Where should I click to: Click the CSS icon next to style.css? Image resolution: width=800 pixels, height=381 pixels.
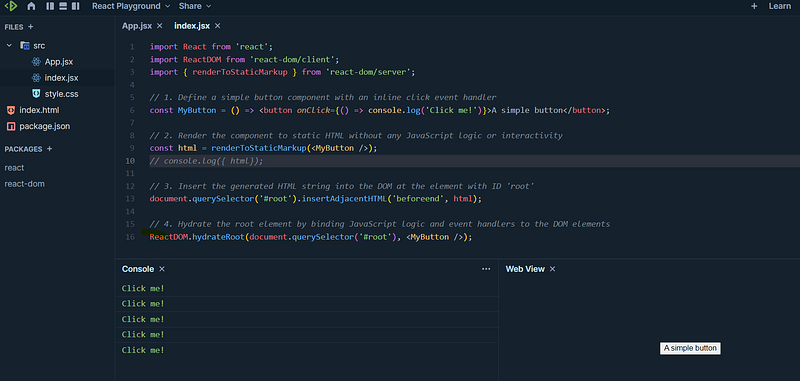tap(36, 94)
